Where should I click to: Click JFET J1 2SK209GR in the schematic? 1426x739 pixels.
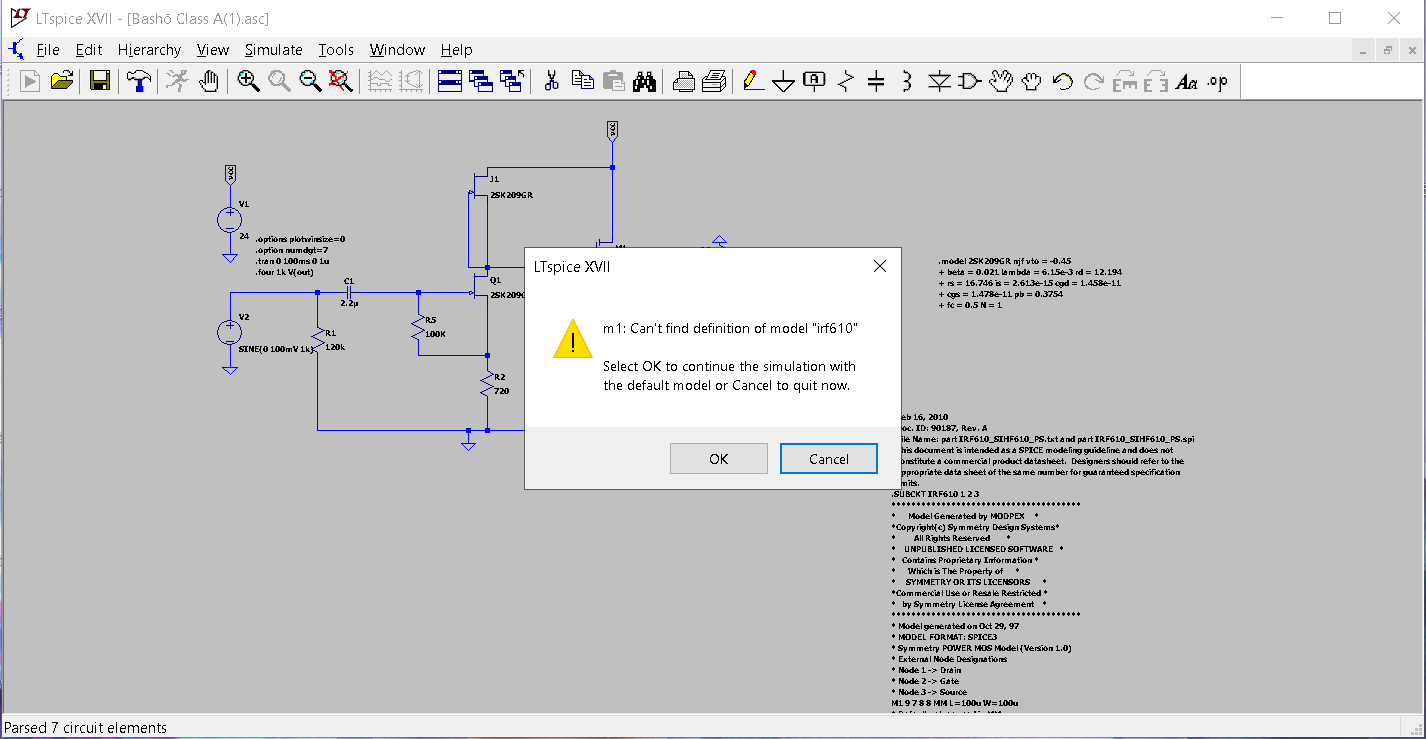[480, 187]
